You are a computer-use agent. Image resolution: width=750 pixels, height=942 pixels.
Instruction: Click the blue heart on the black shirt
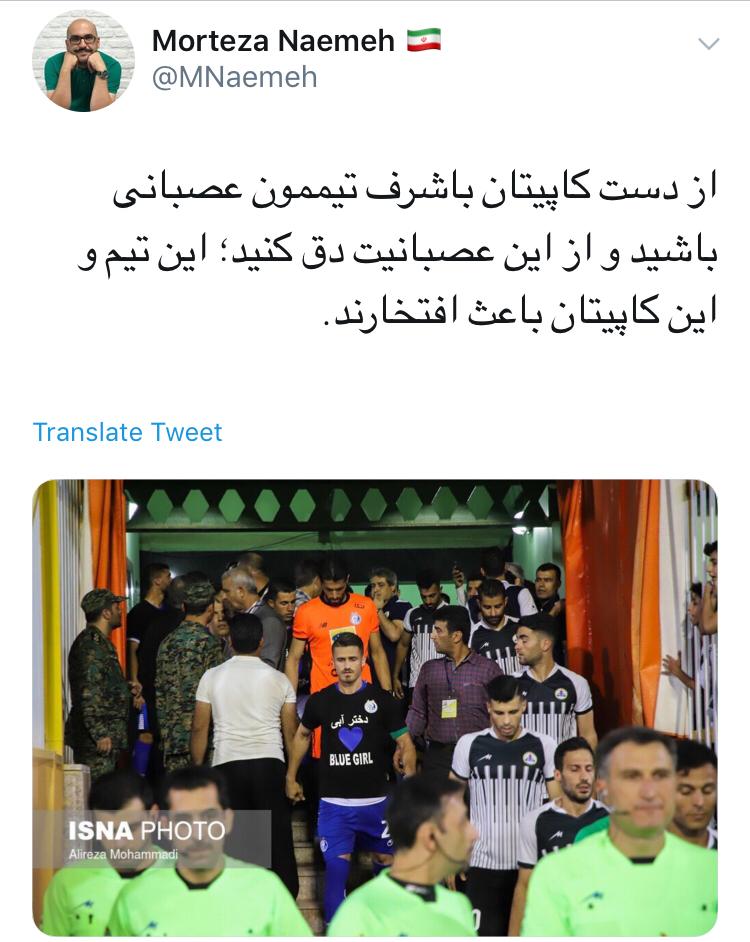(x=350, y=738)
